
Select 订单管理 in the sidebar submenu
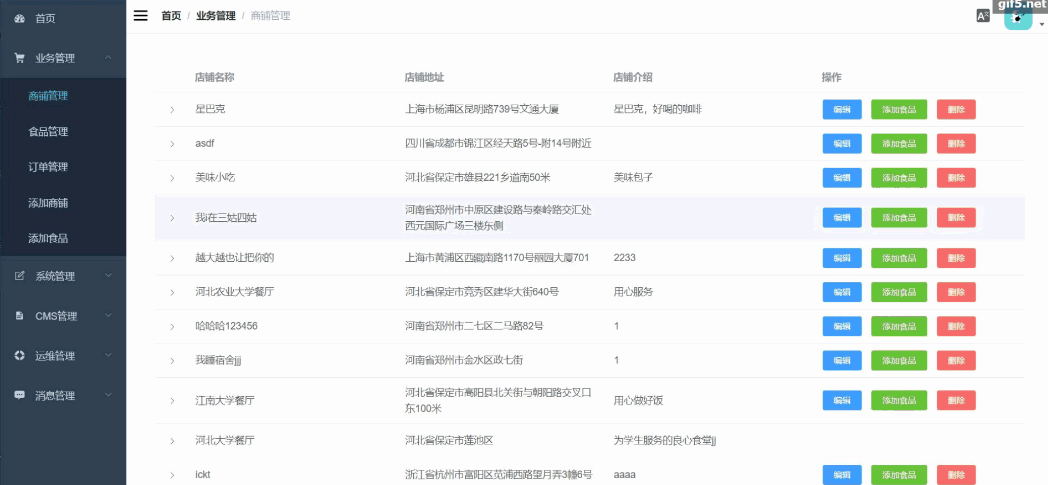pyautogui.click(x=63, y=167)
